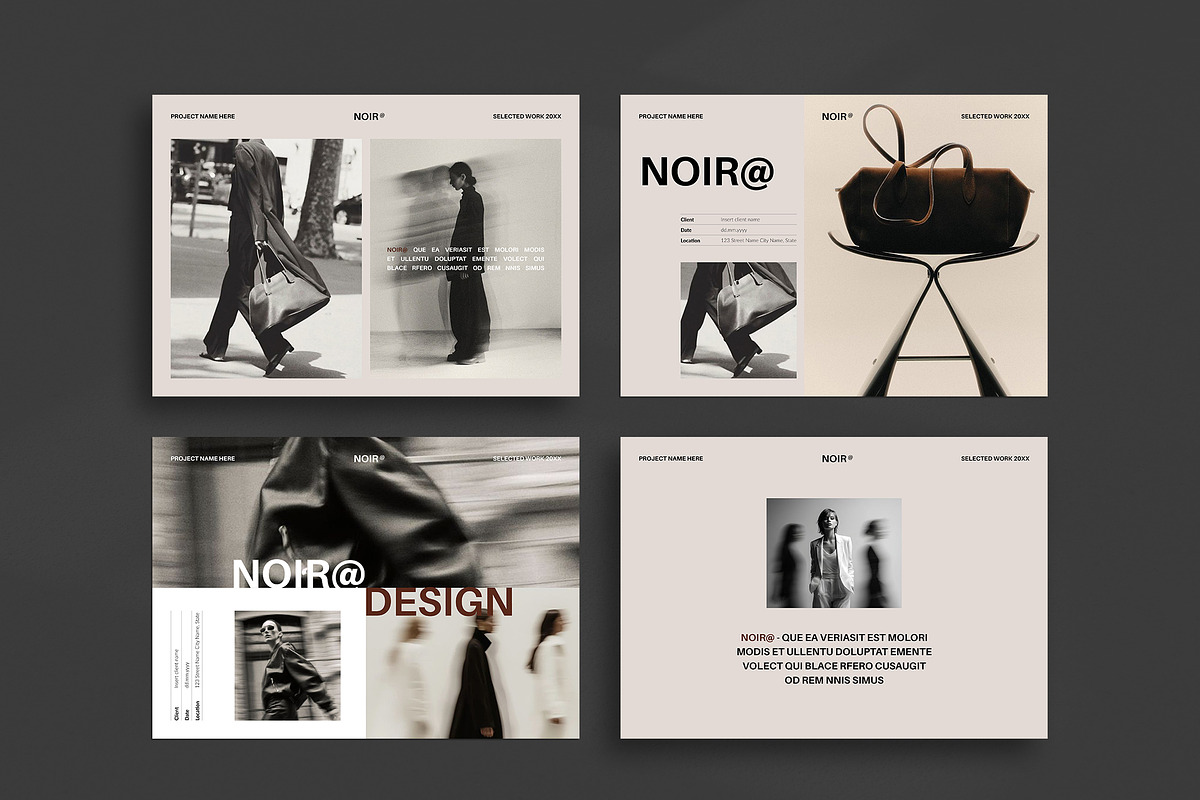
Task: Select the horizontal "Client" label
Action: click(x=687, y=219)
